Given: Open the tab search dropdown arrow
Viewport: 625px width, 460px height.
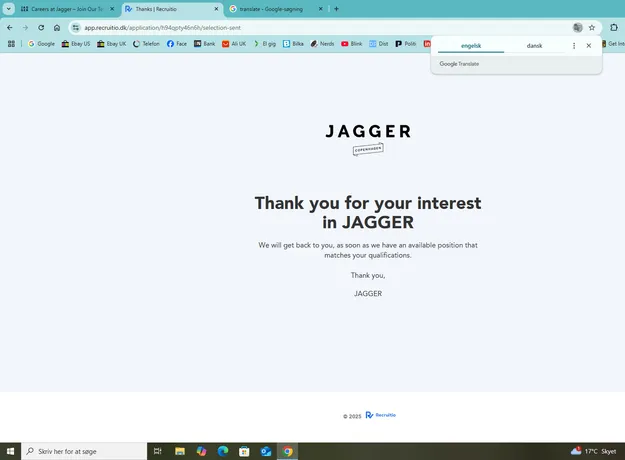Looking at the screenshot, I should [x=8, y=9].
